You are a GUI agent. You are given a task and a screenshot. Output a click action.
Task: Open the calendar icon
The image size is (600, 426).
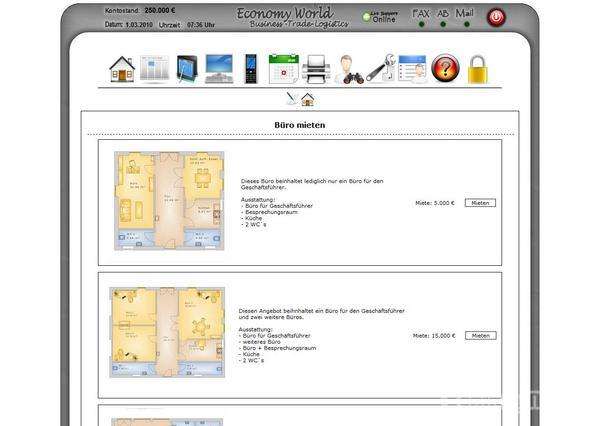click(284, 70)
